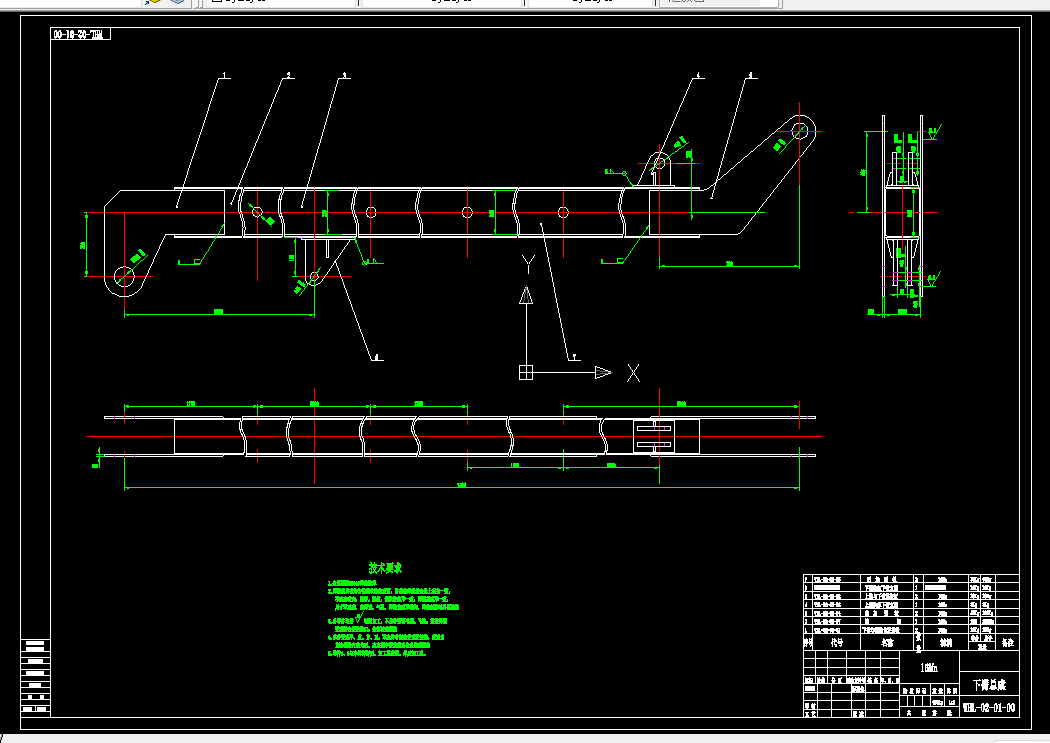This screenshot has height=743, width=1050.
Task: Select the slotted block in the top view
Action: pyautogui.click(x=654, y=436)
